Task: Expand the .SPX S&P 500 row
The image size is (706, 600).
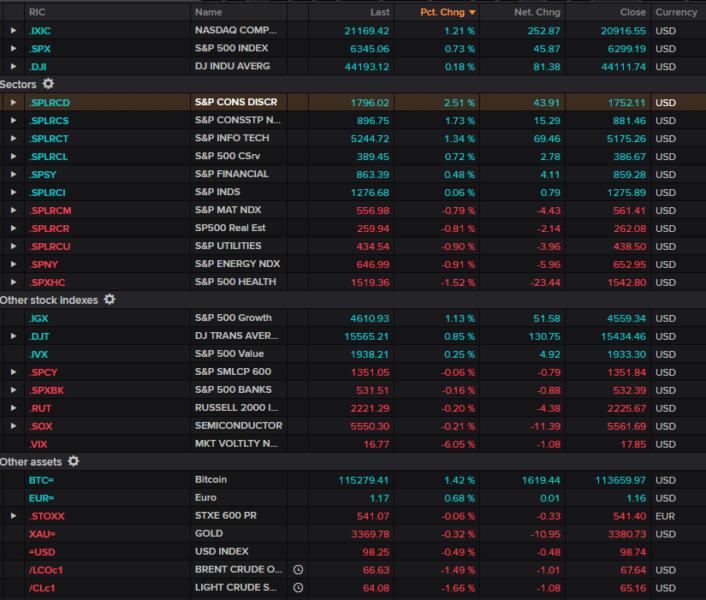Action: [x=14, y=49]
